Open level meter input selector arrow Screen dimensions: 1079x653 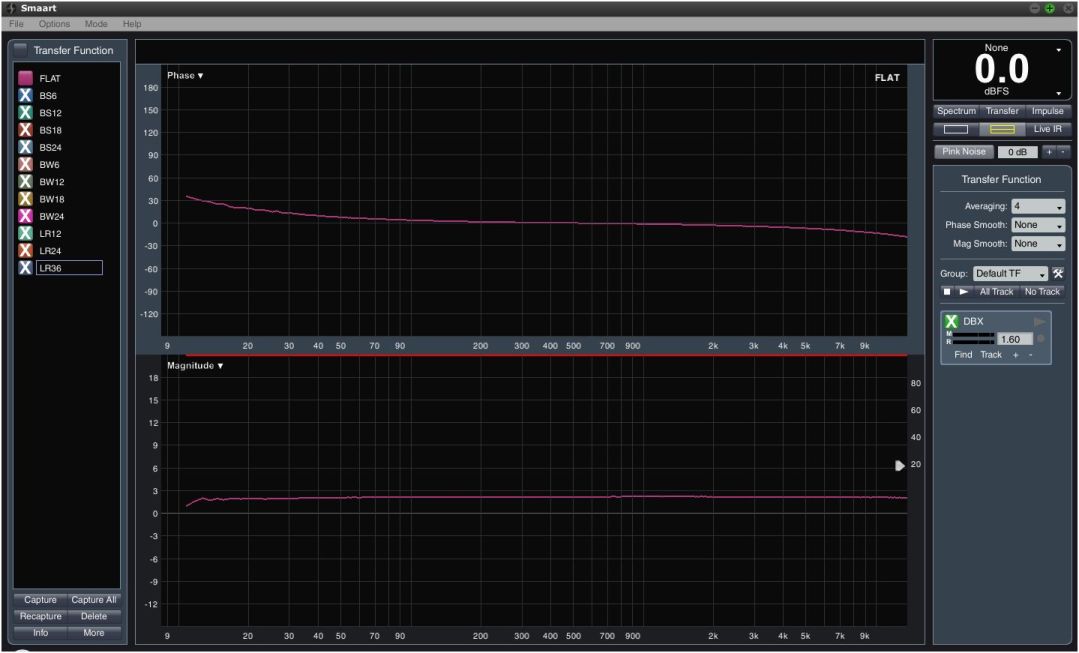point(1058,50)
